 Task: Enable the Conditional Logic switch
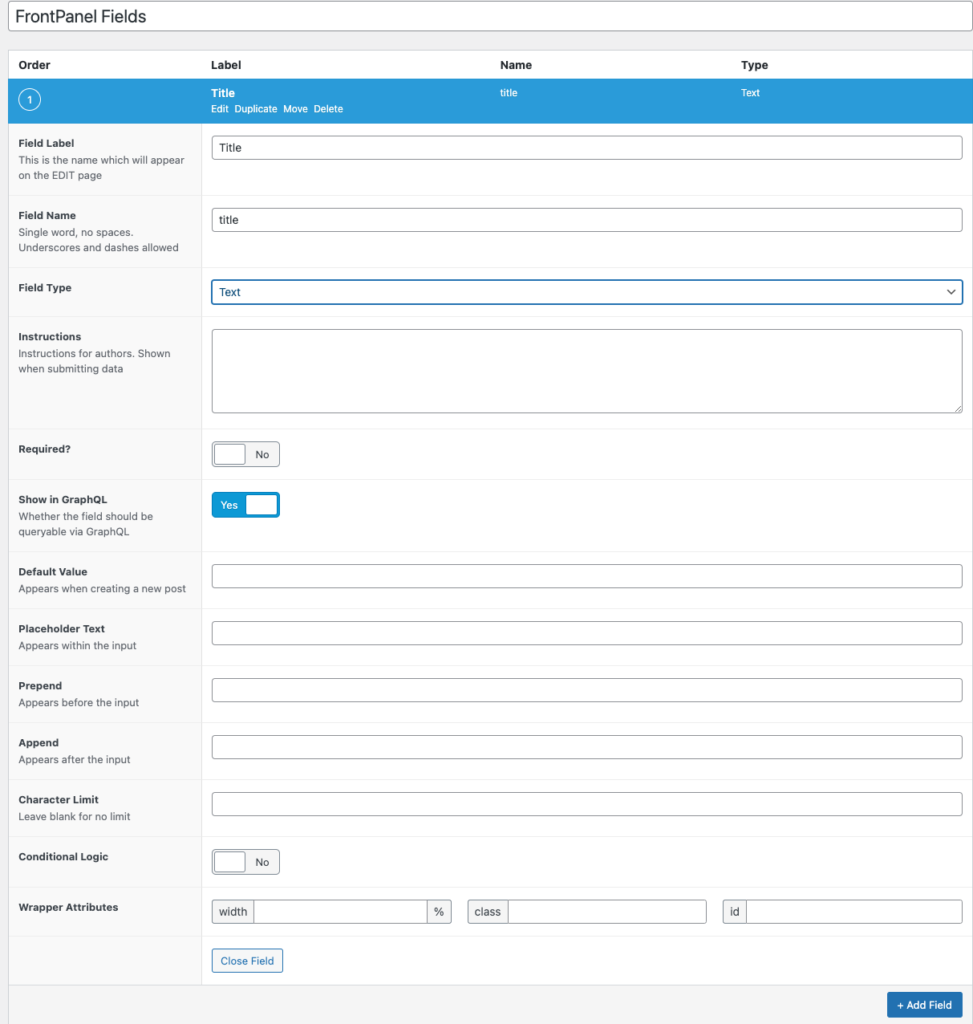(x=246, y=862)
